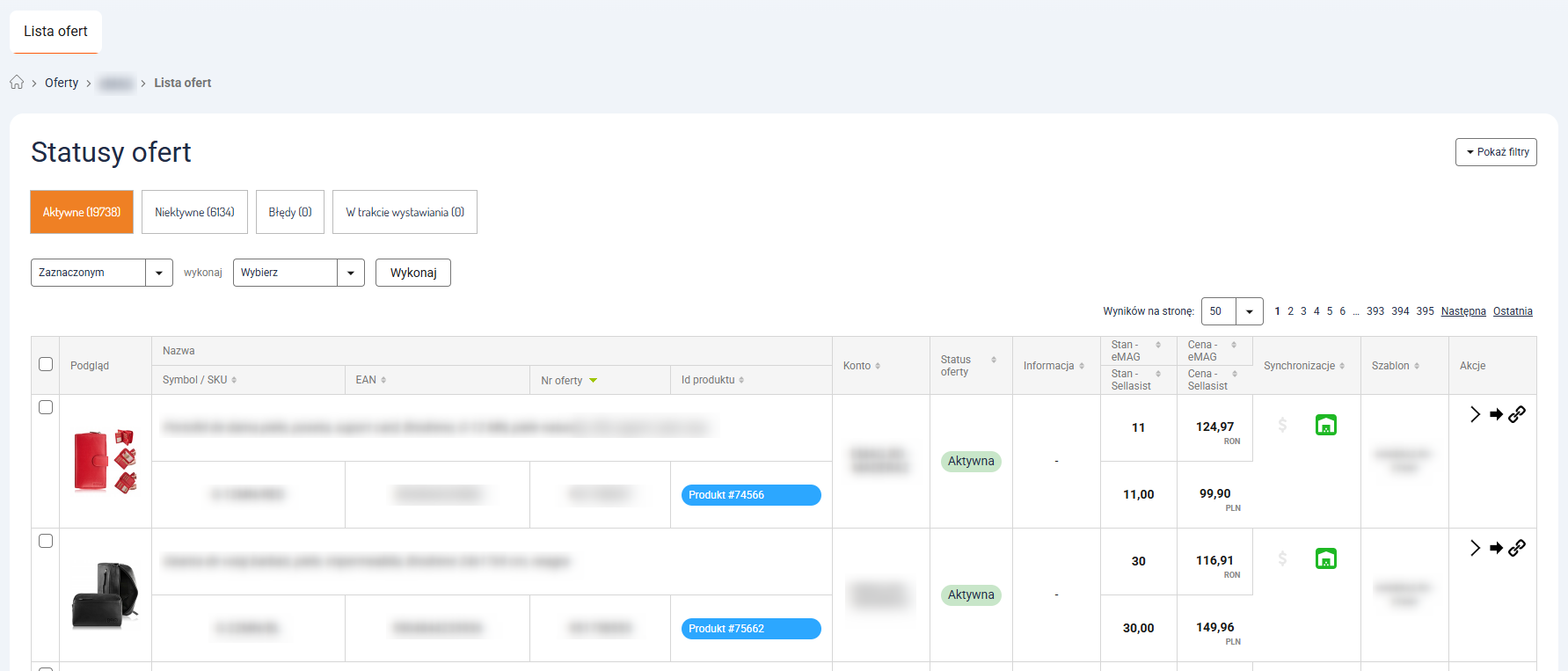Expand first row details with chevron icon
Screen dimensions: 1568x671
pos(1475,414)
